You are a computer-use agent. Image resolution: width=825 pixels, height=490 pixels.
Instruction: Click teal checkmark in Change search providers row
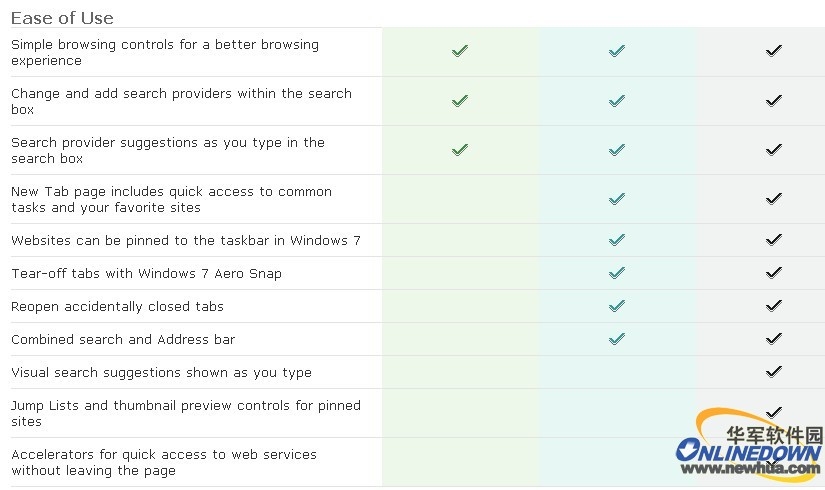click(x=617, y=101)
